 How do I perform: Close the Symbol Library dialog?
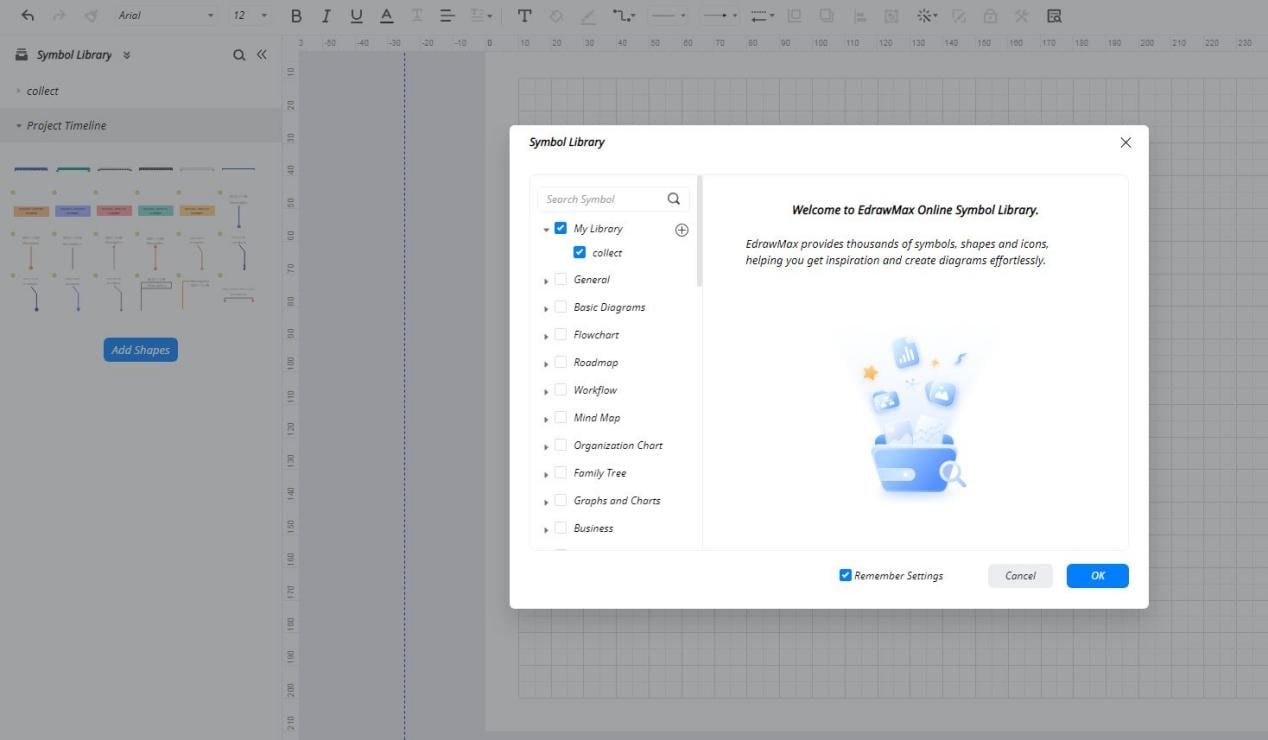click(1125, 143)
